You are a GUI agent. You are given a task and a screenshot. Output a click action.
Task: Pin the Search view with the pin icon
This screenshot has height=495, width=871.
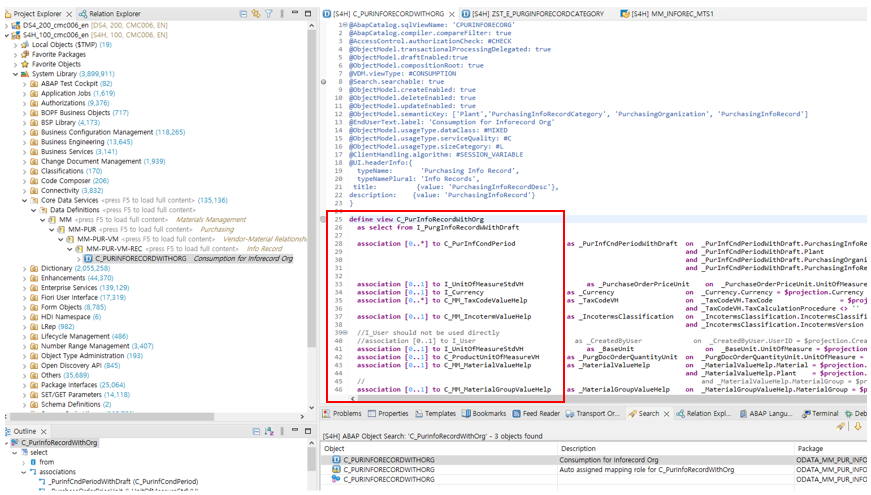[841, 427]
